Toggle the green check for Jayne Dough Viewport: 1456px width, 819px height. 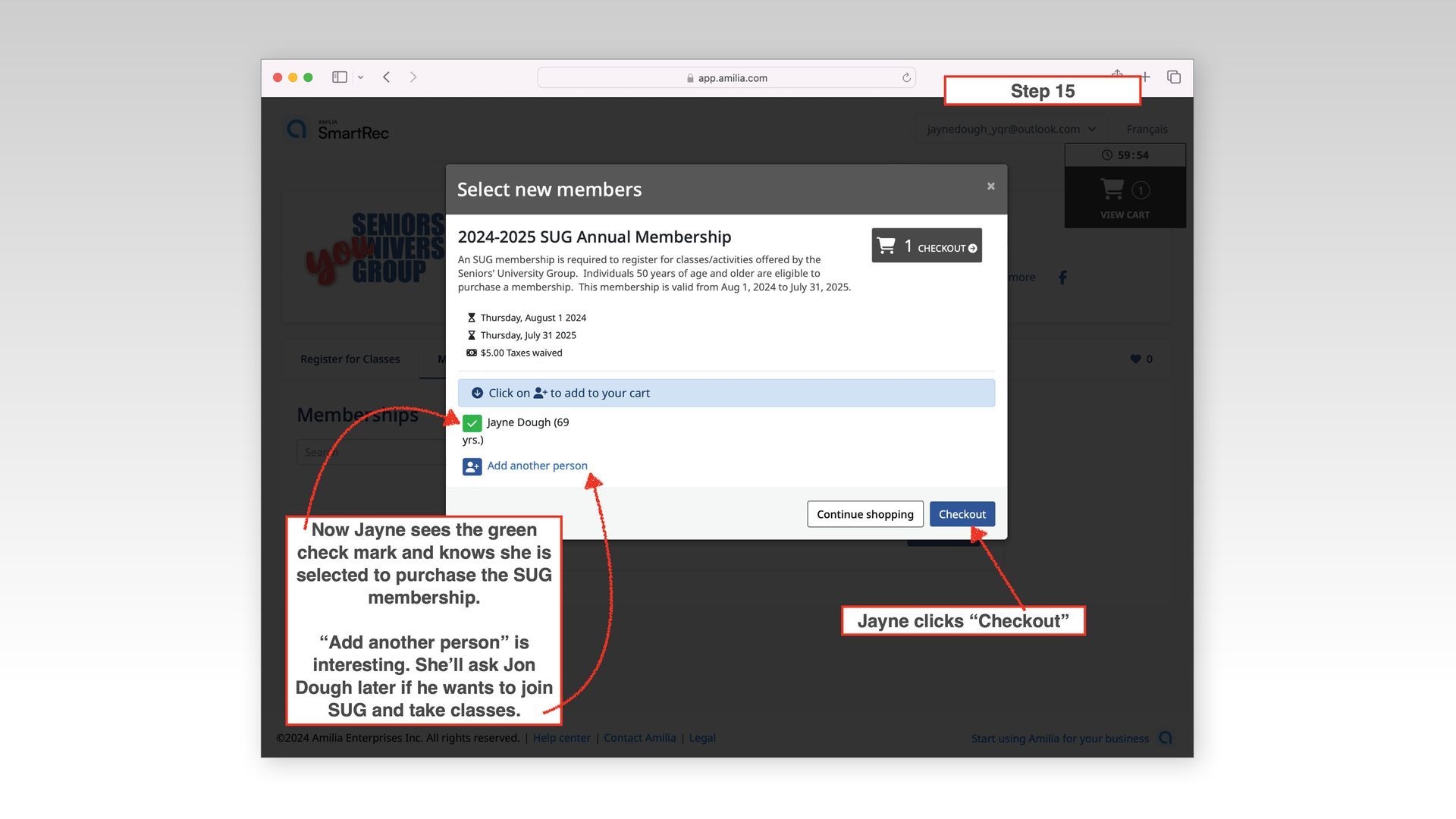472,423
